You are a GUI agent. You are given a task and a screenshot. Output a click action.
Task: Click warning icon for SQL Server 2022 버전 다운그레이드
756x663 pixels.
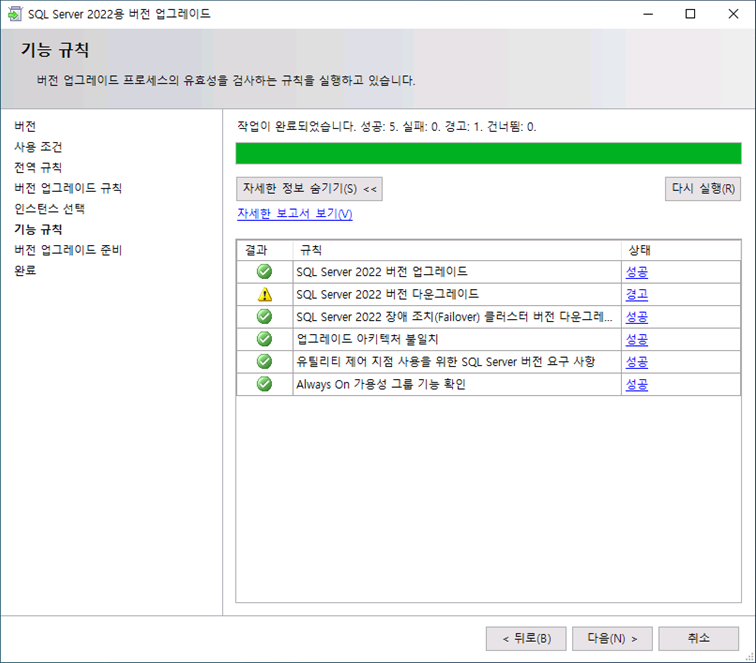(x=264, y=294)
